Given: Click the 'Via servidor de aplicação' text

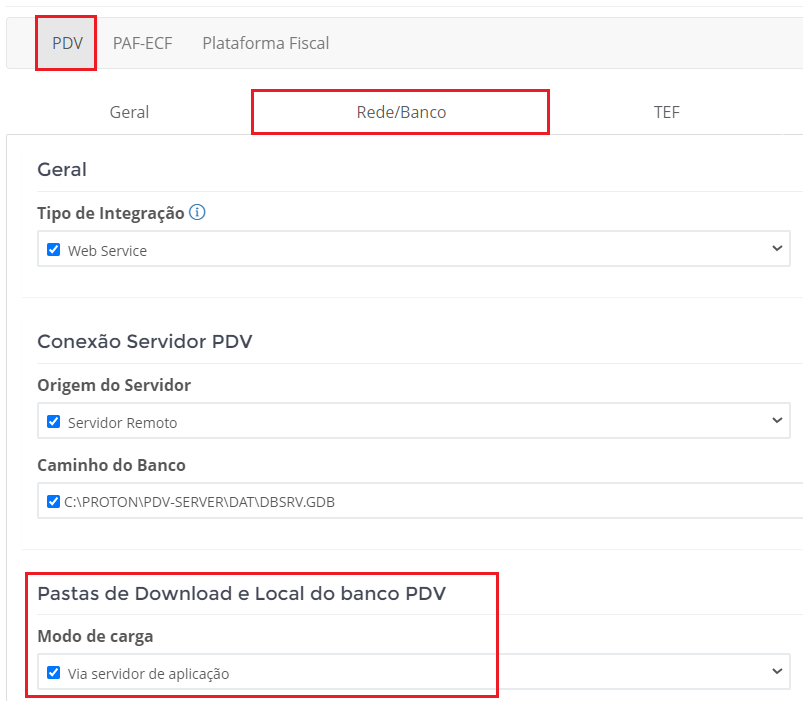Looking at the screenshot, I should point(149,674).
